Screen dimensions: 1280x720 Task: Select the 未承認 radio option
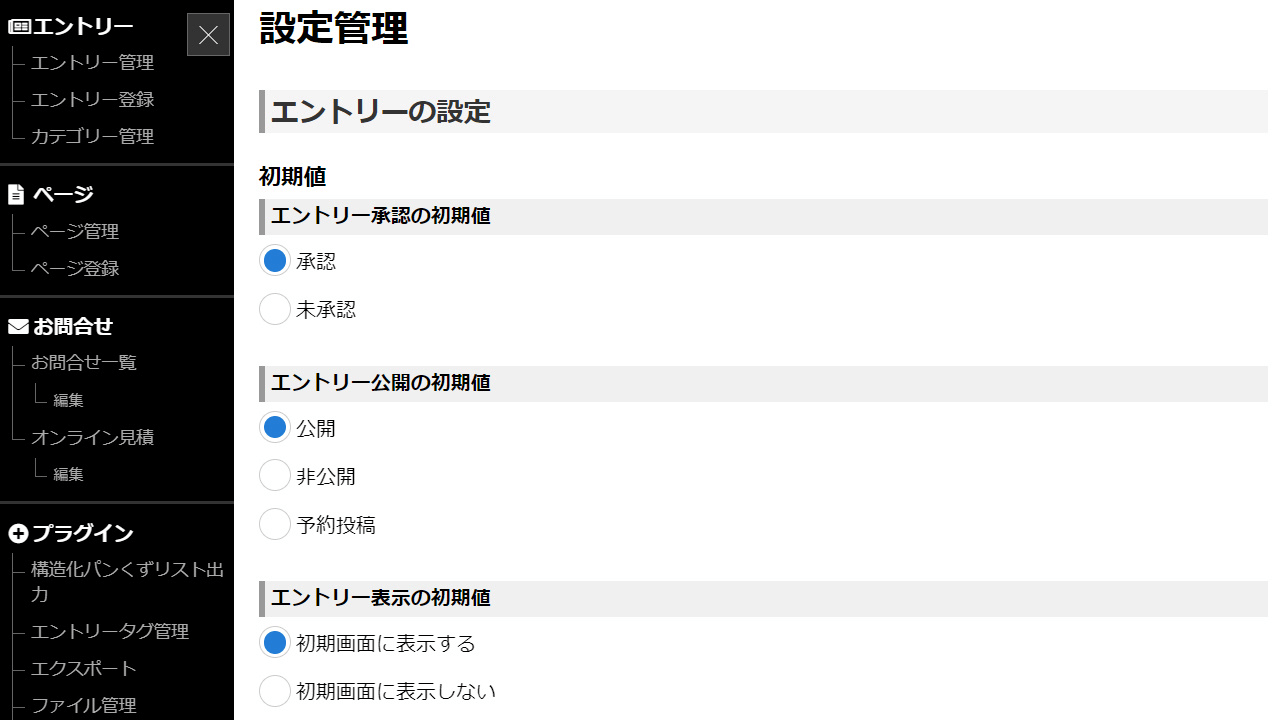pos(275,309)
